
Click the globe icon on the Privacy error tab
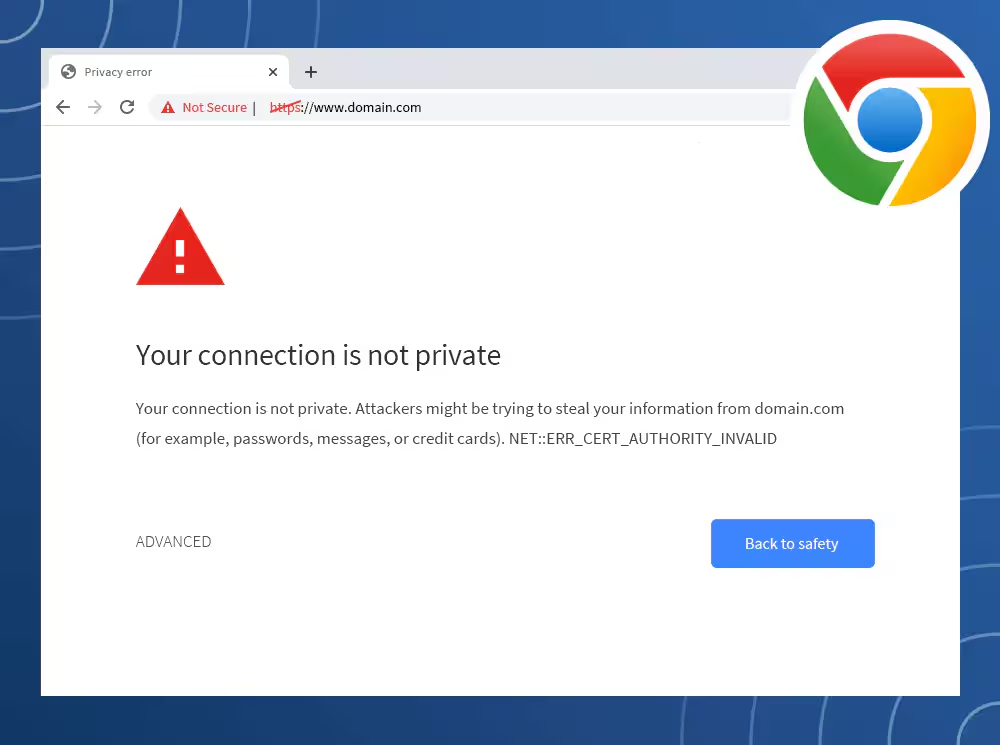point(68,72)
